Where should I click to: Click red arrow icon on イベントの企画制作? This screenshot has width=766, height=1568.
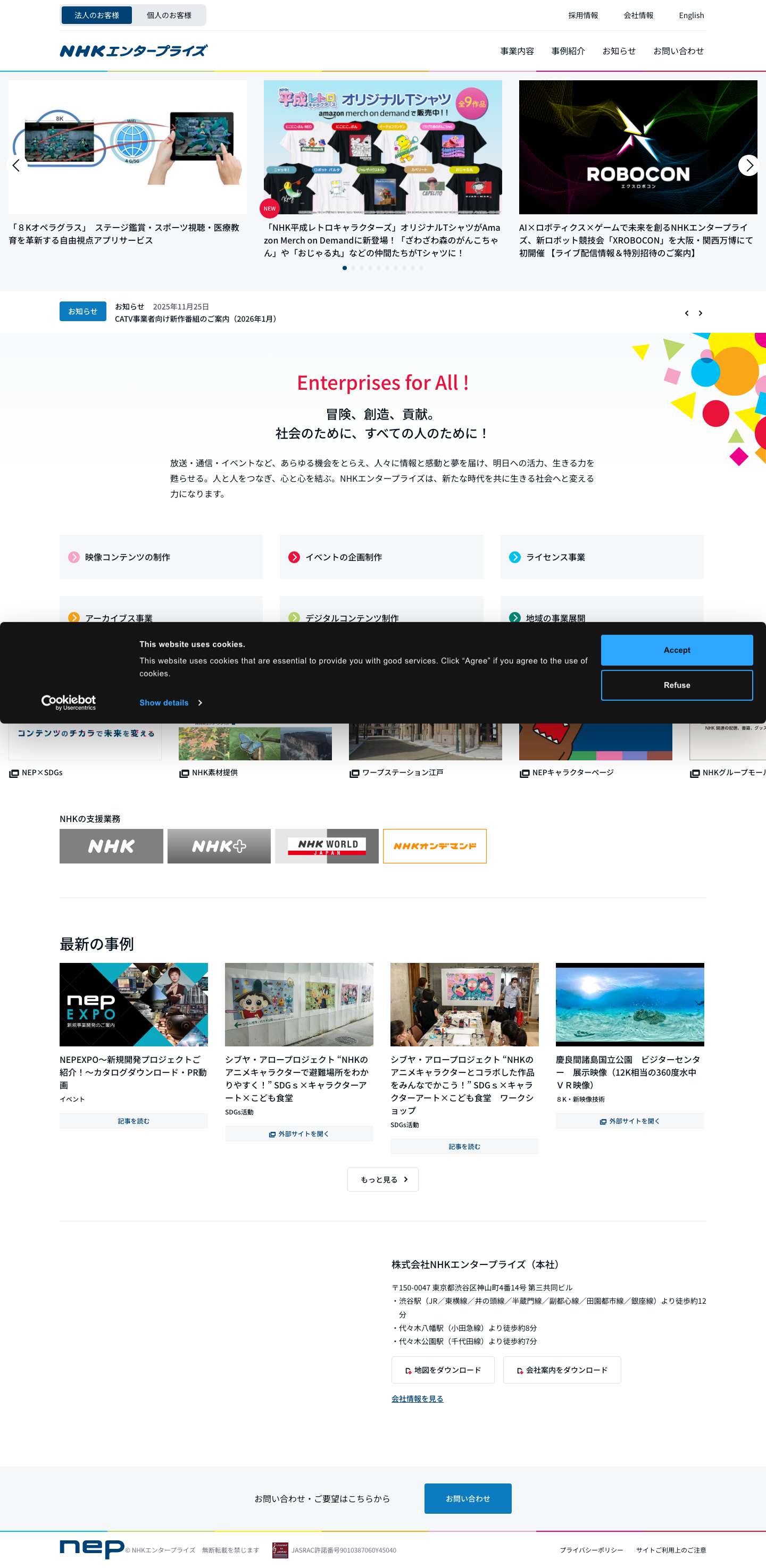click(294, 557)
